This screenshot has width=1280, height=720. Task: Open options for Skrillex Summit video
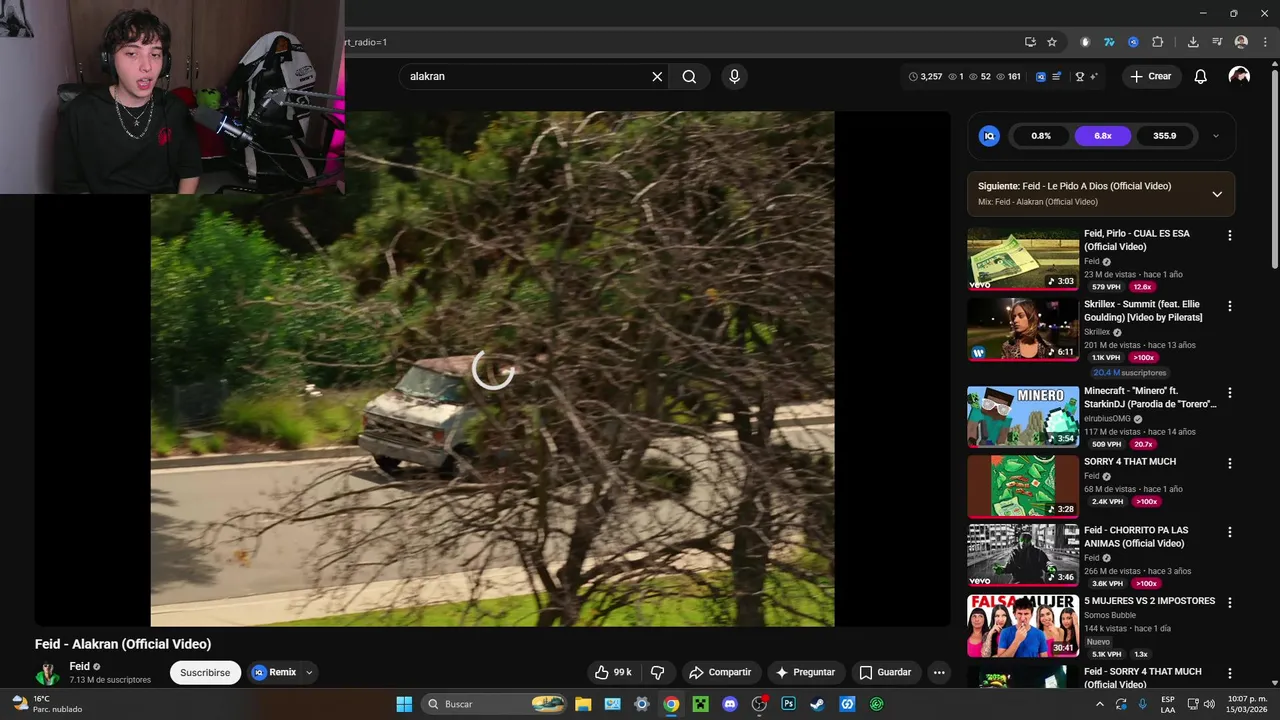[x=1230, y=306]
